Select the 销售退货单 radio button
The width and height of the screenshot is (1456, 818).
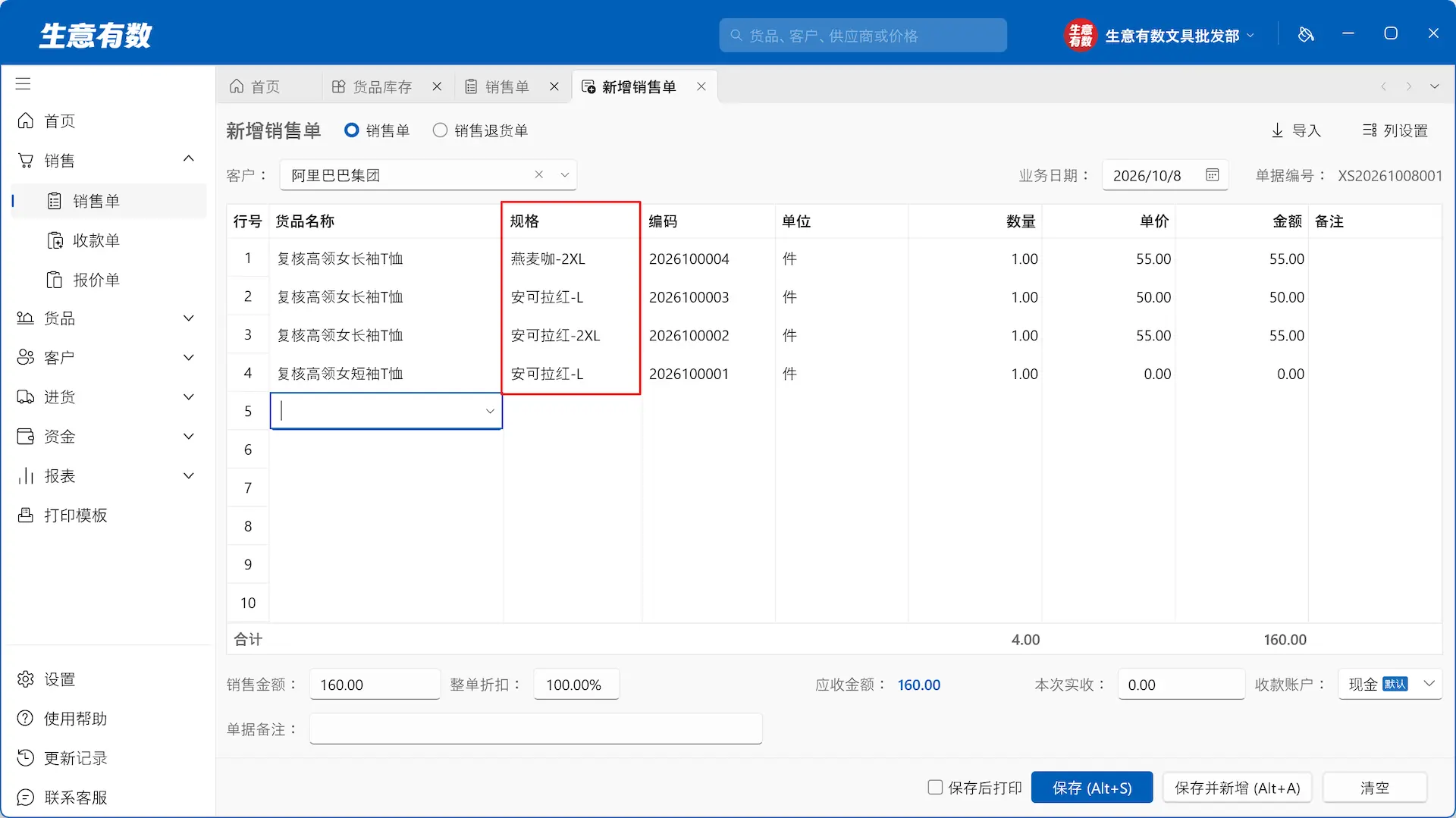(x=440, y=130)
